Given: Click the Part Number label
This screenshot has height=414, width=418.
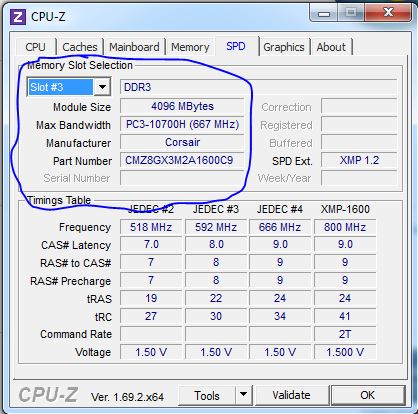Looking at the screenshot, I should [x=82, y=161].
